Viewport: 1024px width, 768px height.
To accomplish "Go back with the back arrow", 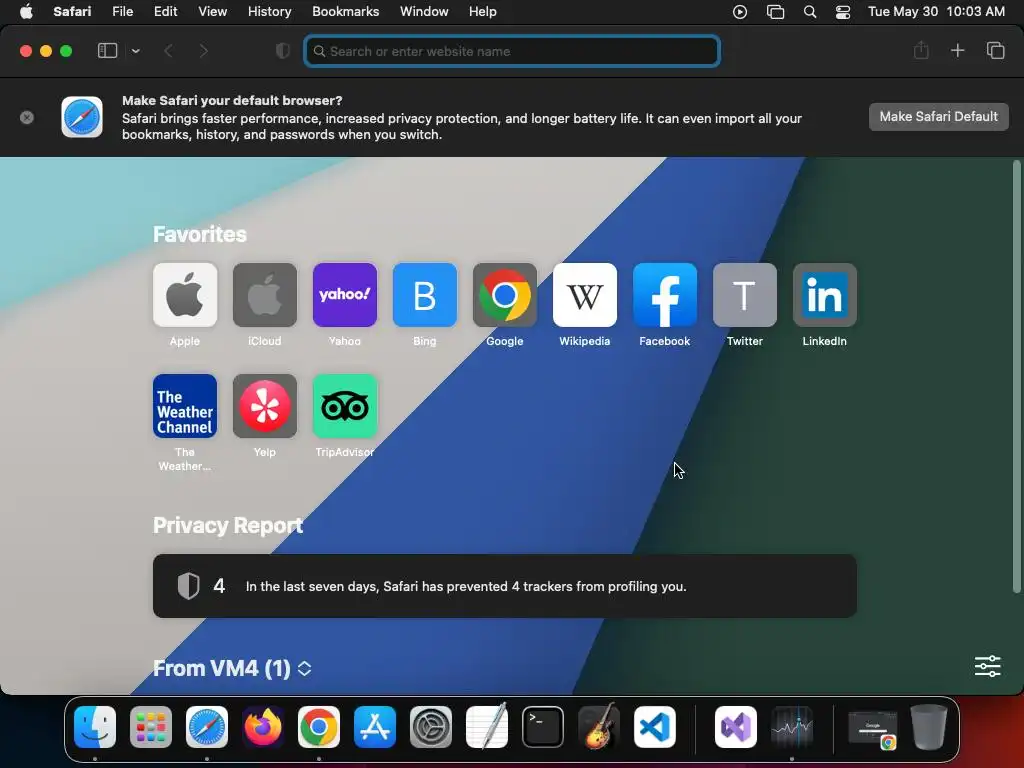I will 168,51.
